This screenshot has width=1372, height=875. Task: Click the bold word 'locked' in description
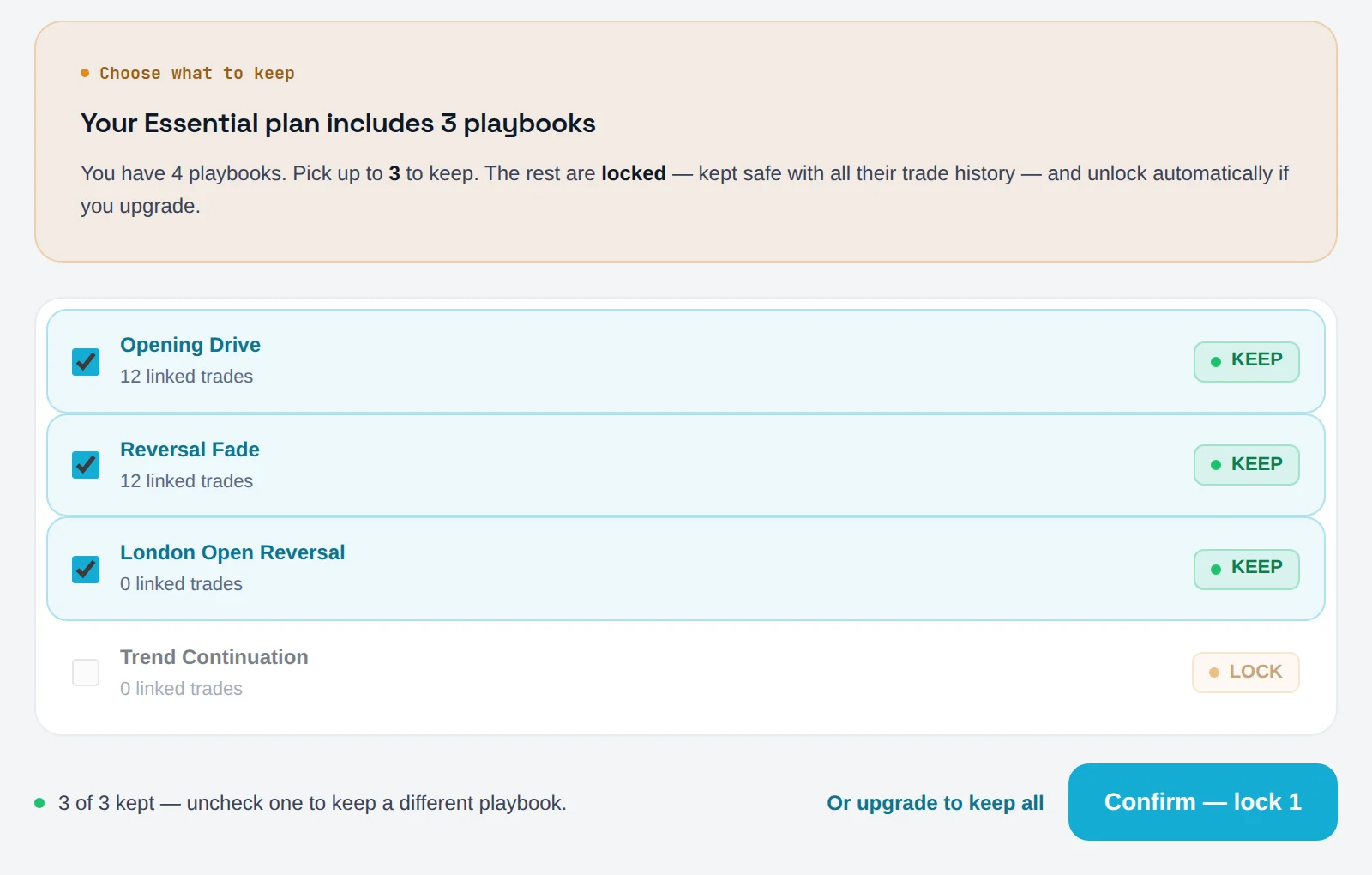click(634, 173)
